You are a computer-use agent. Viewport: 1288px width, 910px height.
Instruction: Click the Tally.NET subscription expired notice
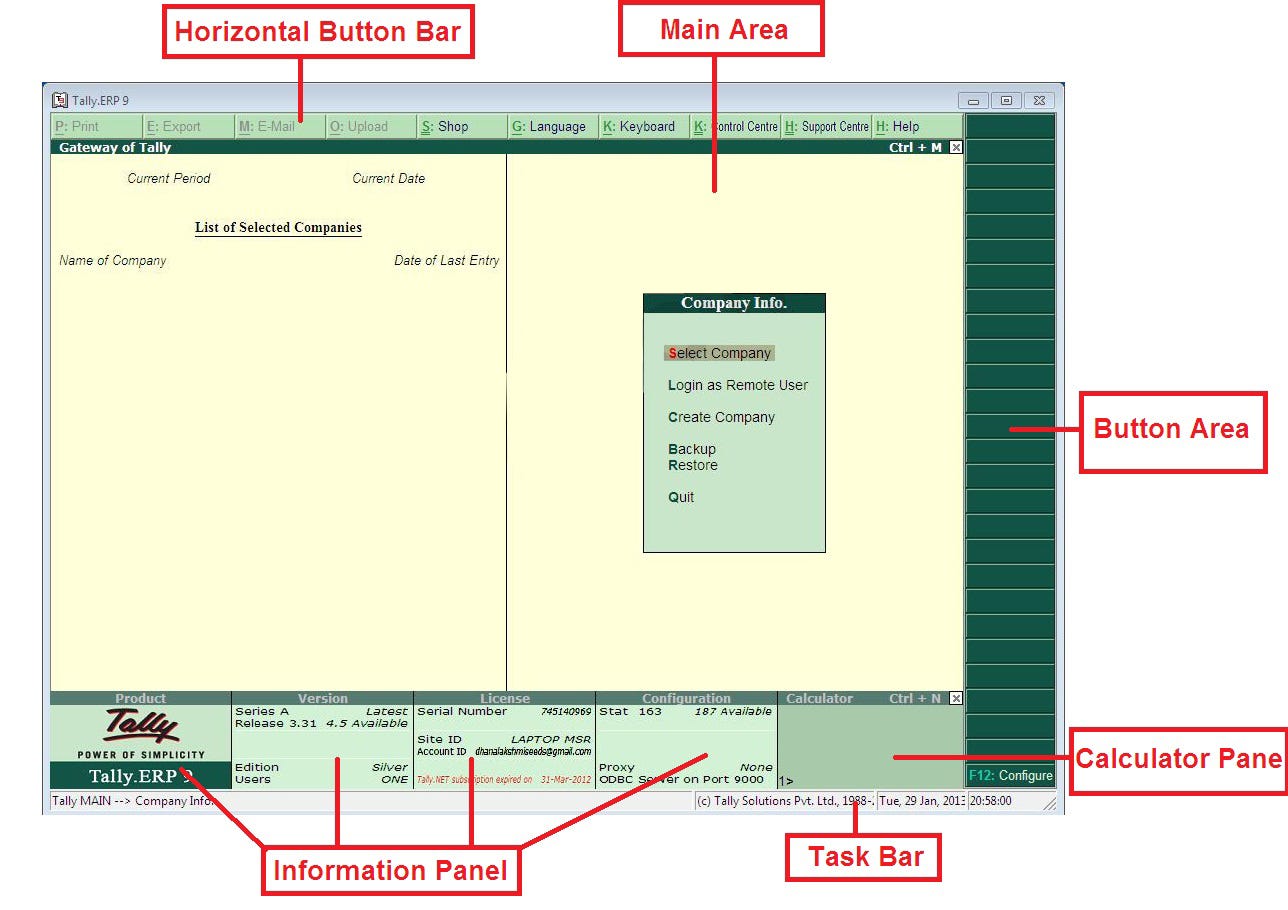coord(504,780)
